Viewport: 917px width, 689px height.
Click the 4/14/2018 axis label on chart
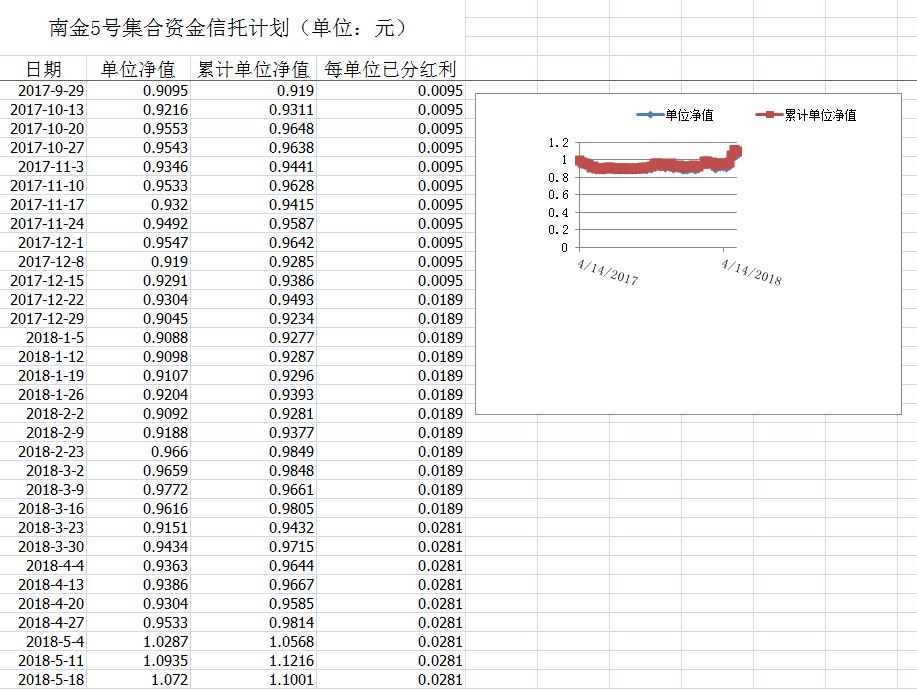pos(752,270)
